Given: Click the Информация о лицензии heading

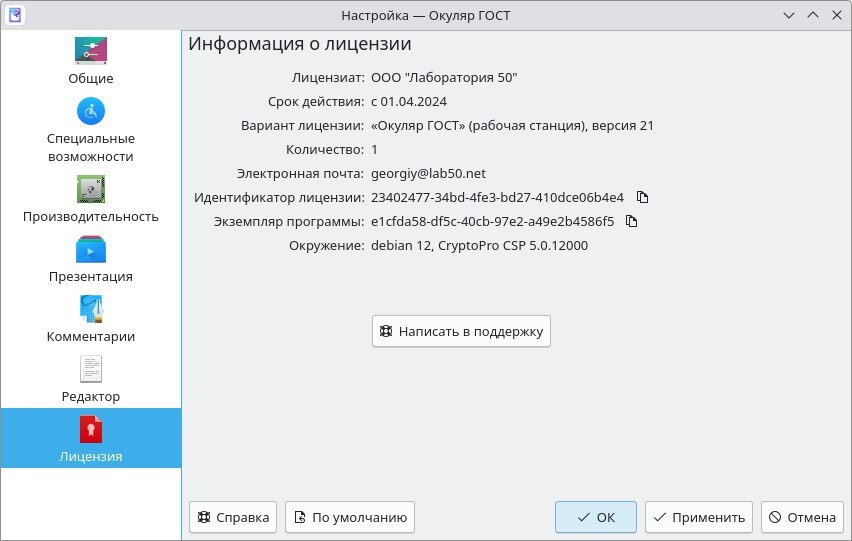Looking at the screenshot, I should (299, 43).
